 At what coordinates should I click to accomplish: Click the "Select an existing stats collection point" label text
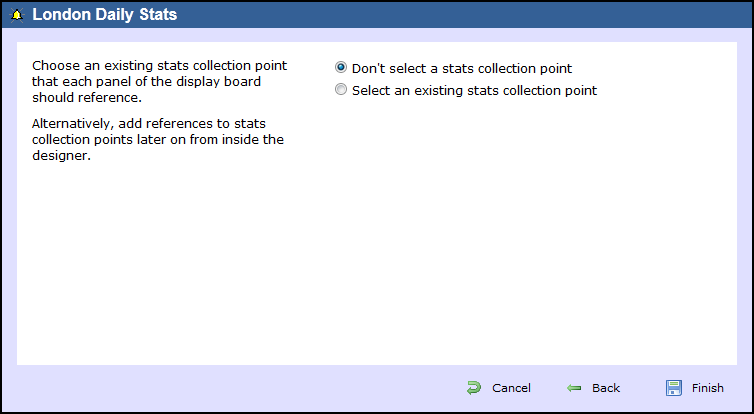(x=474, y=90)
